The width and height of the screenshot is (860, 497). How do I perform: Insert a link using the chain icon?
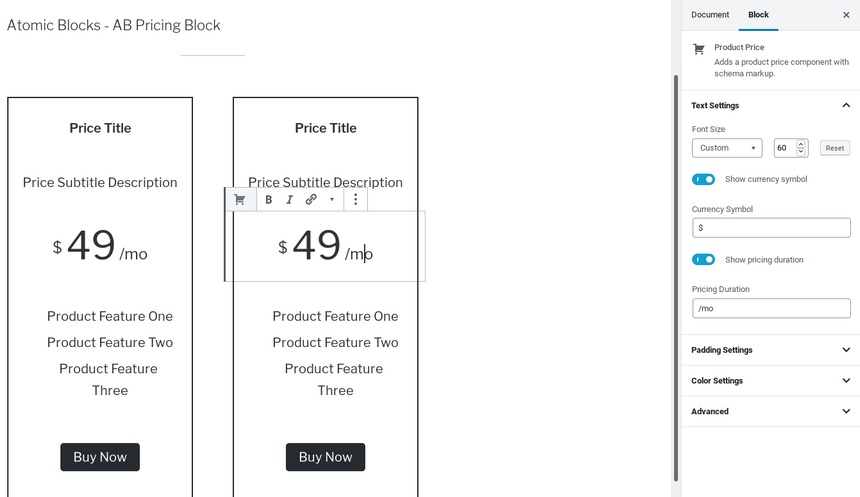point(311,200)
